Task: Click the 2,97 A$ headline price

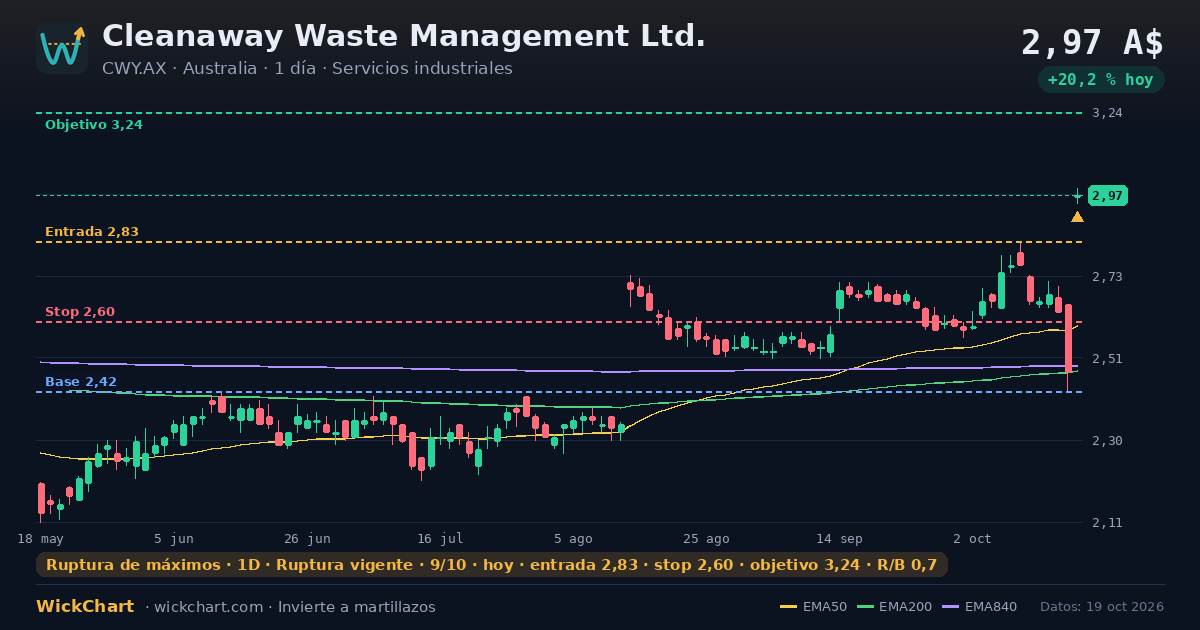Action: pyautogui.click(x=1092, y=43)
